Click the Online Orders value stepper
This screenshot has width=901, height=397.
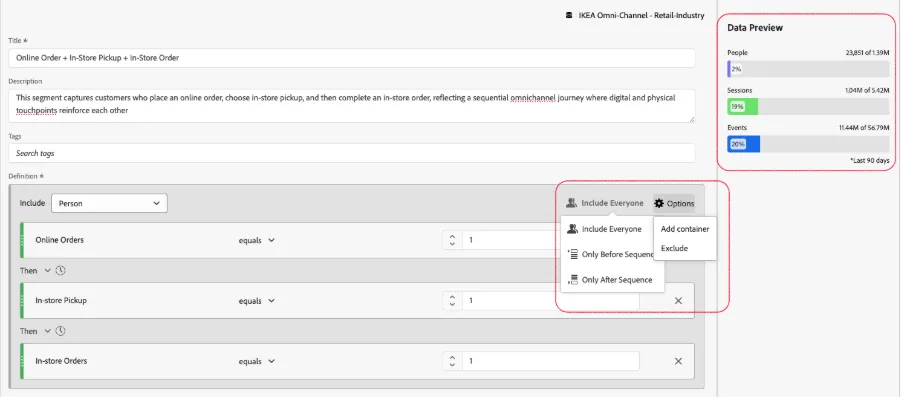pos(452,240)
